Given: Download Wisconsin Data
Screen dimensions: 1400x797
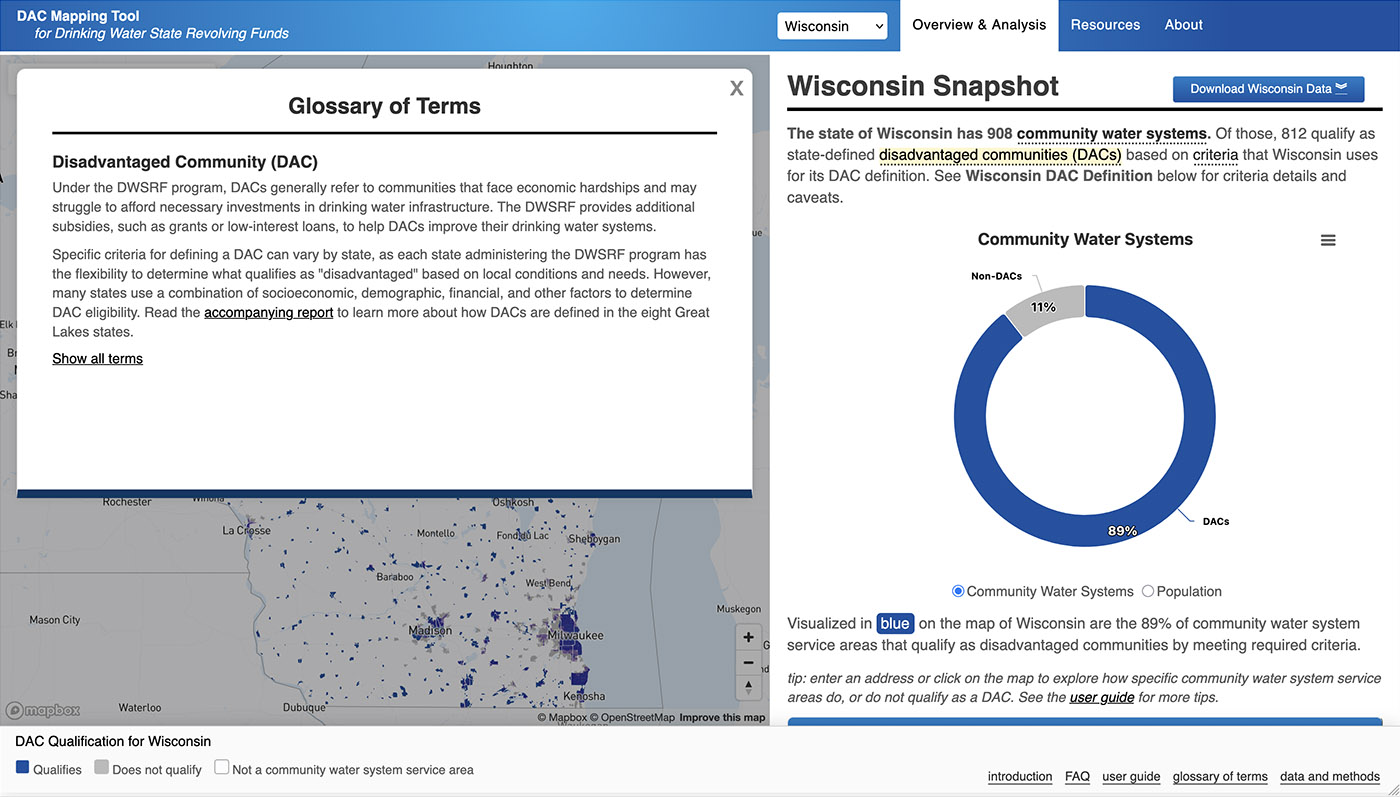Looking at the screenshot, I should pos(1268,89).
